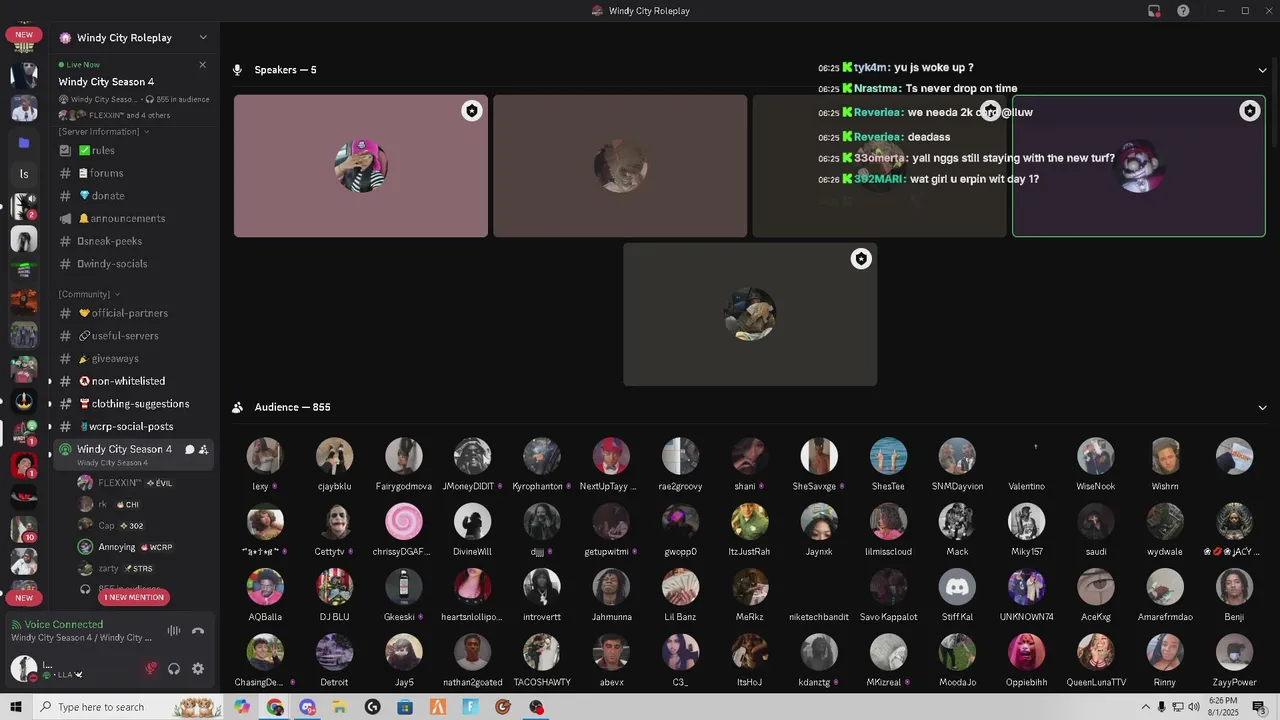Open Google Chrome from taskbar
This screenshot has width=1280, height=720.
coord(275,707)
